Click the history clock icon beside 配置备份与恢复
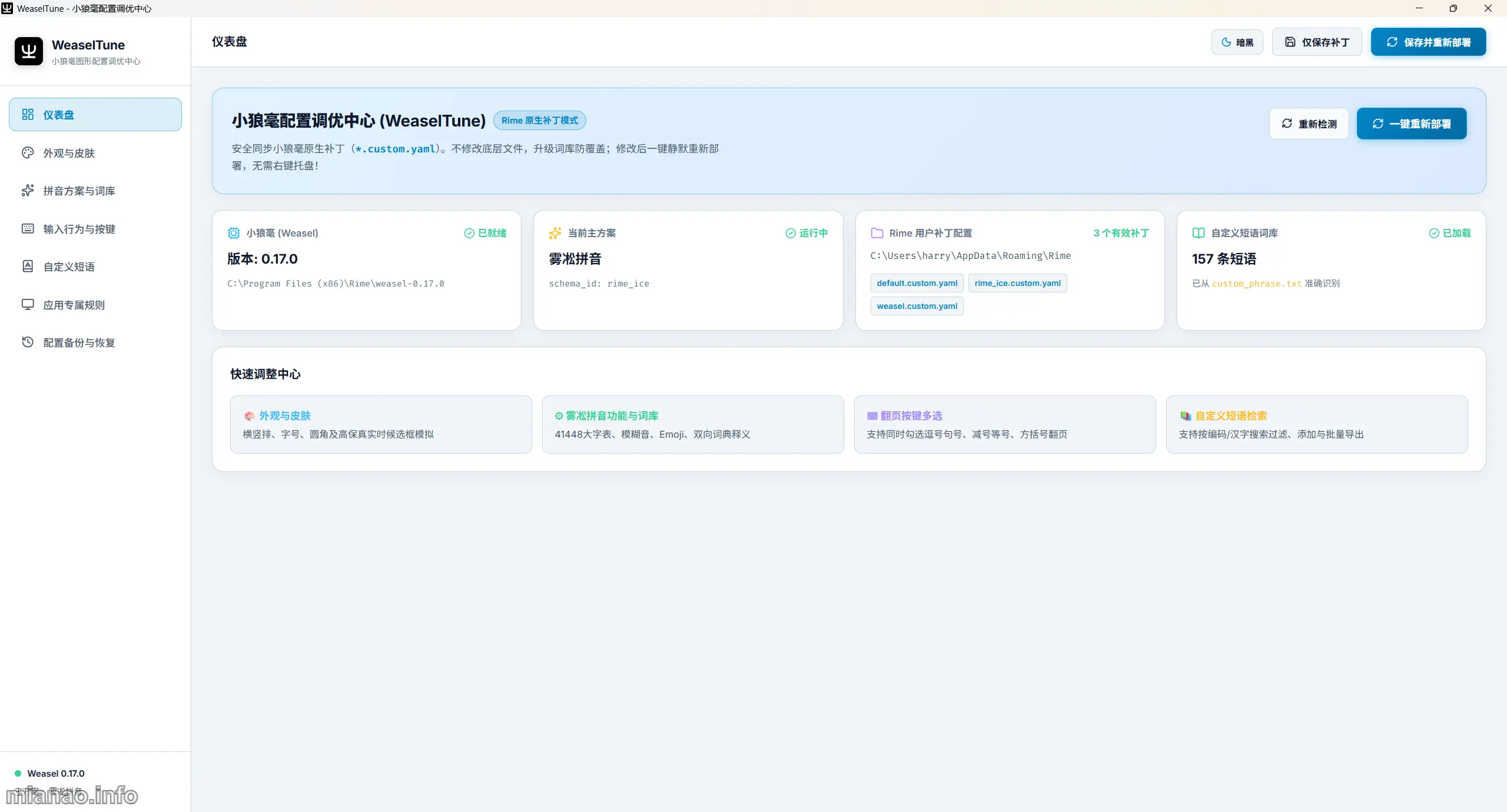1507x812 pixels. tap(28, 342)
